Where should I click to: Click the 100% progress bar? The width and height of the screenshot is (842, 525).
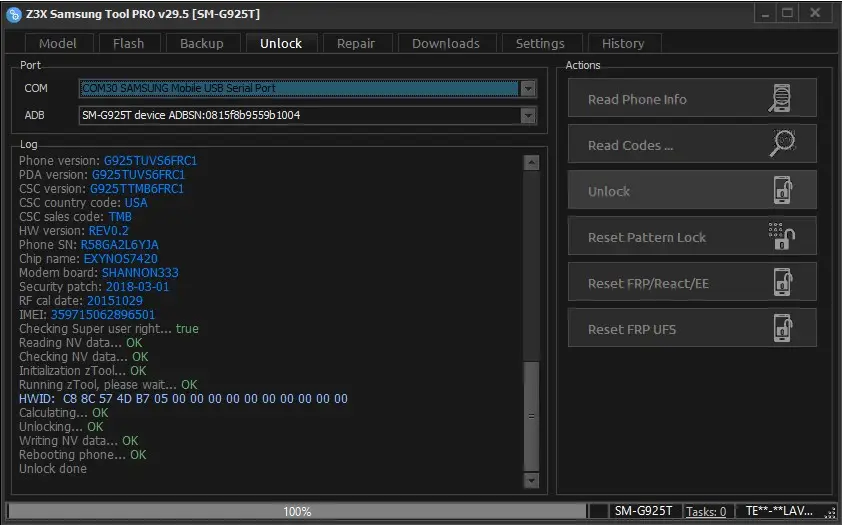(296, 511)
